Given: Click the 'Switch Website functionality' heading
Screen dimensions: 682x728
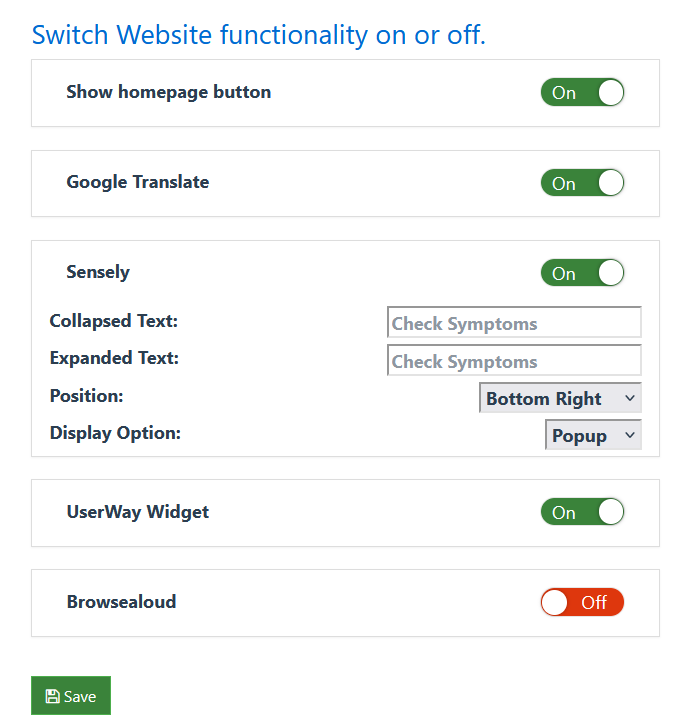Looking at the screenshot, I should (258, 35).
